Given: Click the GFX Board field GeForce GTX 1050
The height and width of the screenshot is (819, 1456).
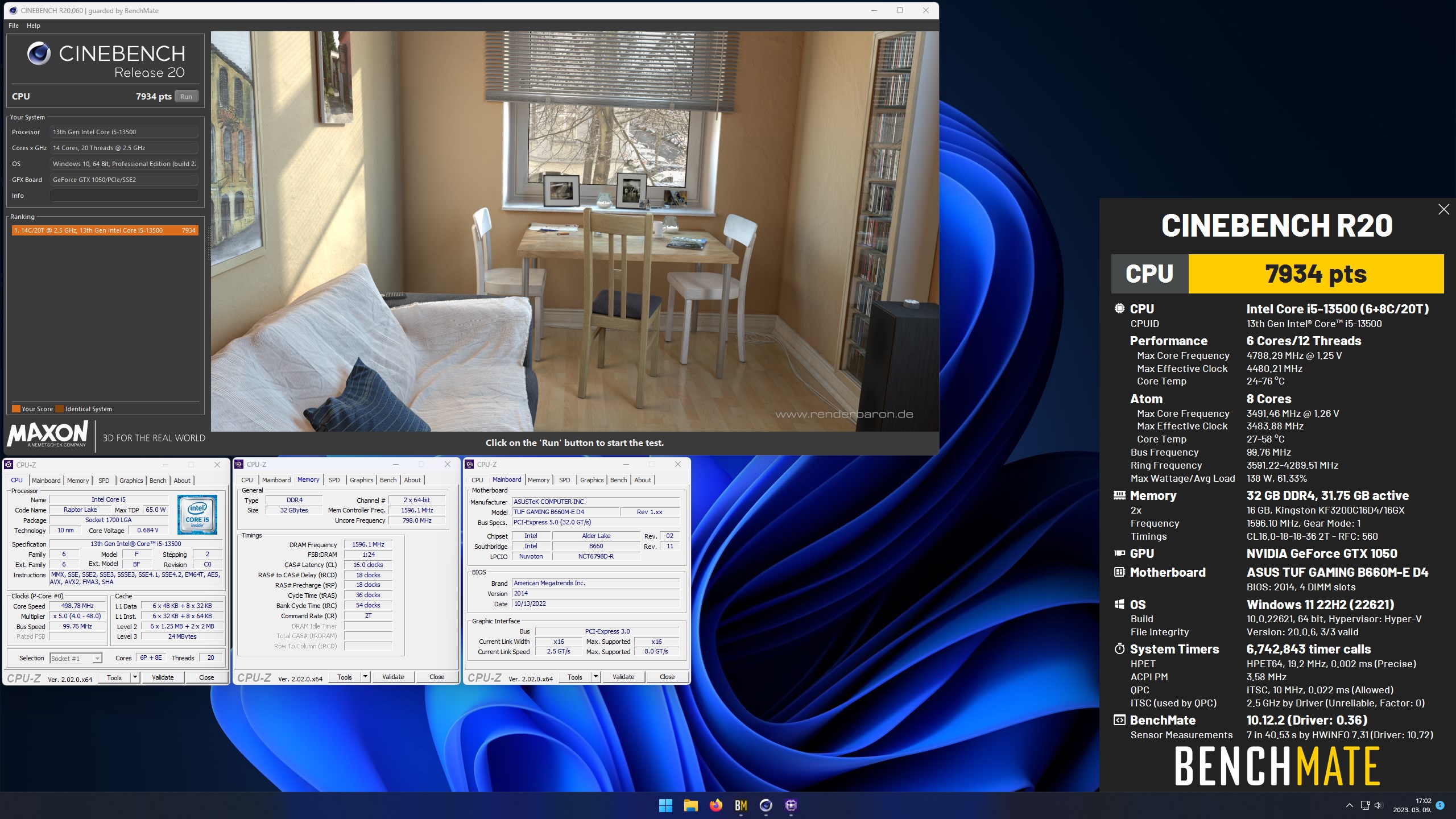Looking at the screenshot, I should [124, 180].
